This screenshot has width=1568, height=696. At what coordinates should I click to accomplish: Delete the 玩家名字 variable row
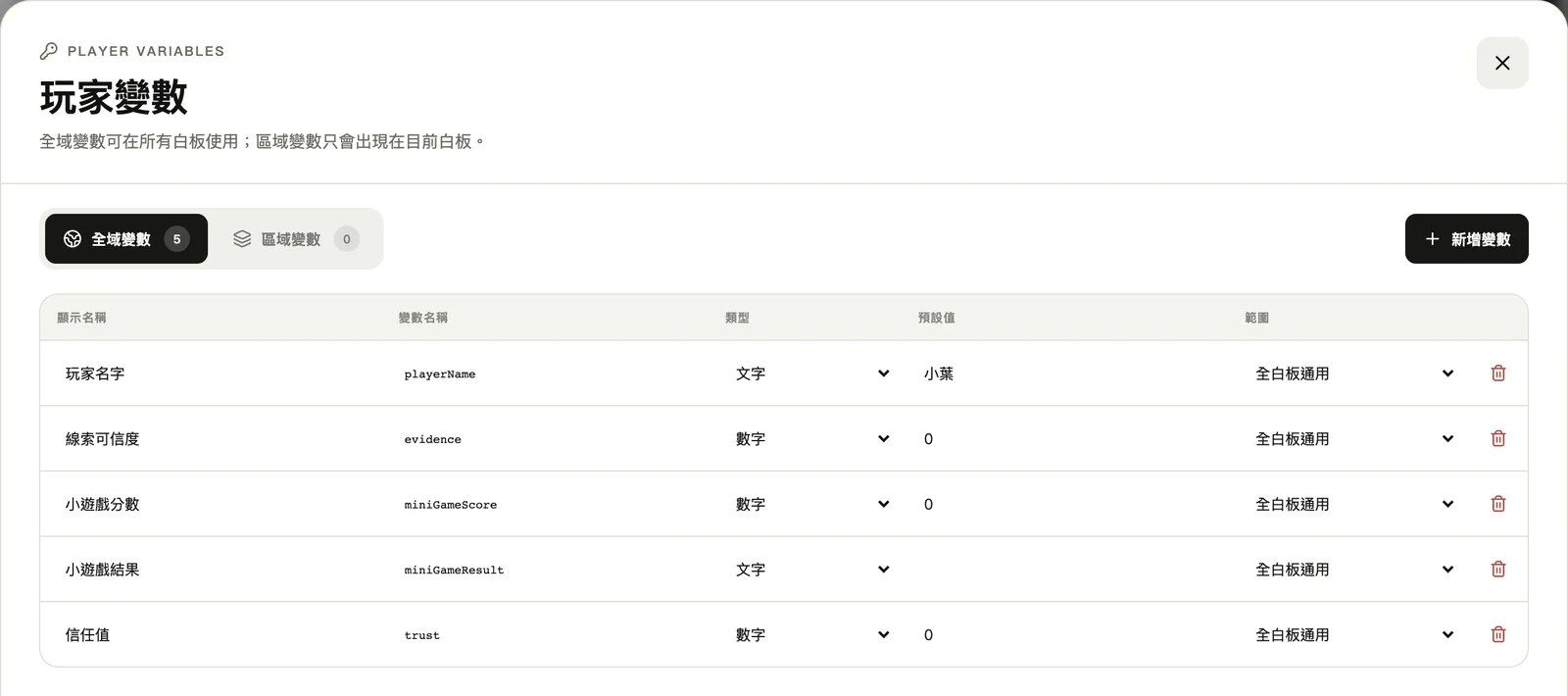(1497, 373)
